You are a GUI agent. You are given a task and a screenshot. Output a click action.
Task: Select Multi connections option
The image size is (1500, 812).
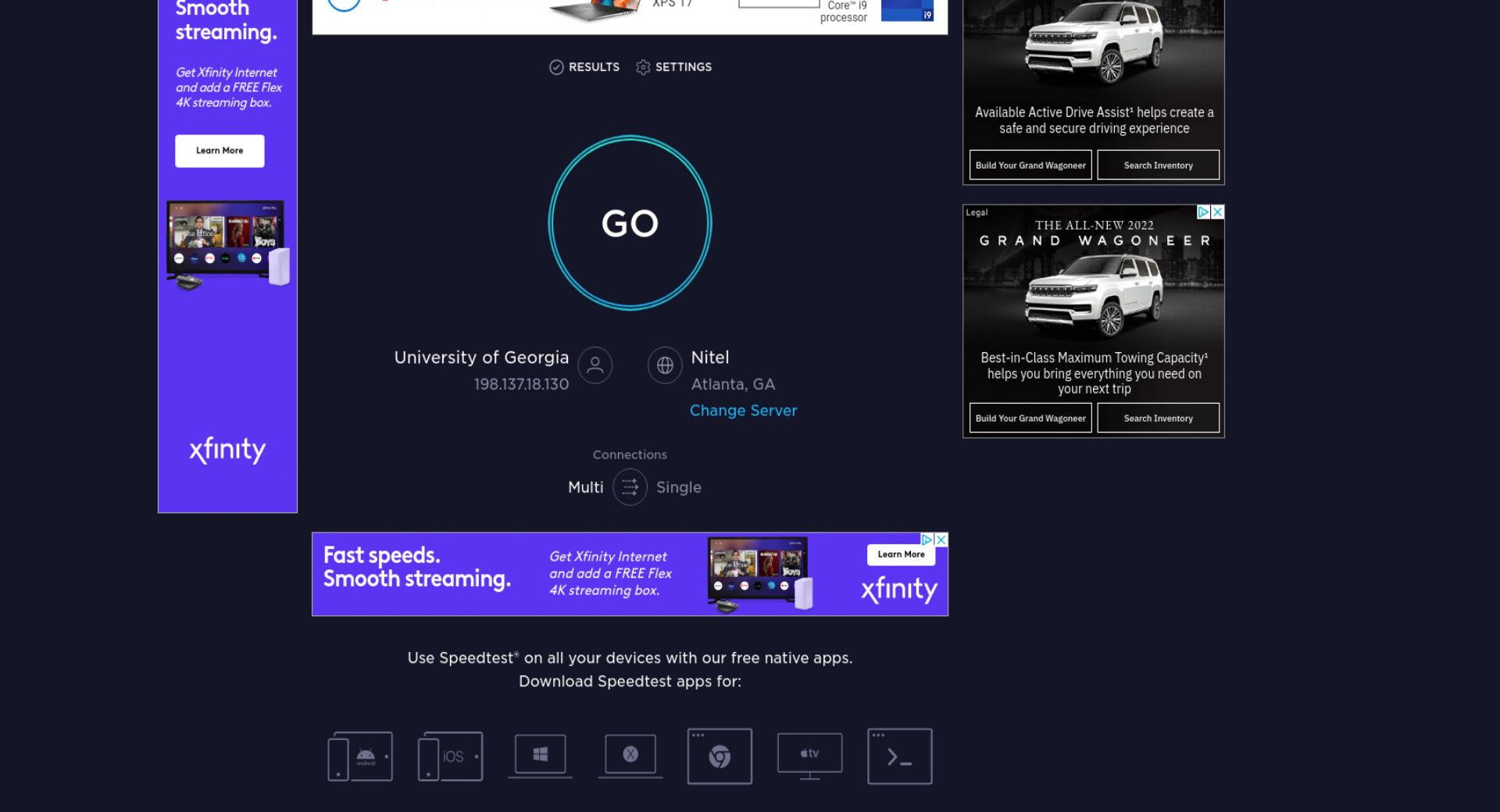coord(585,487)
